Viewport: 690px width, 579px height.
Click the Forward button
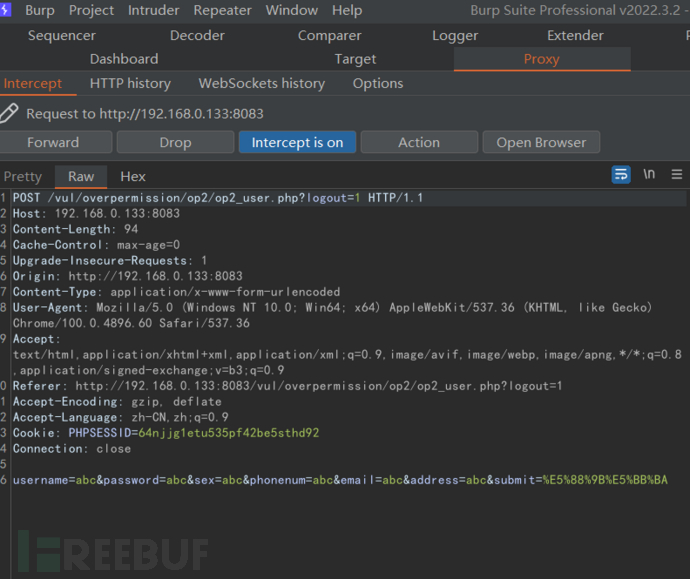click(x=55, y=142)
